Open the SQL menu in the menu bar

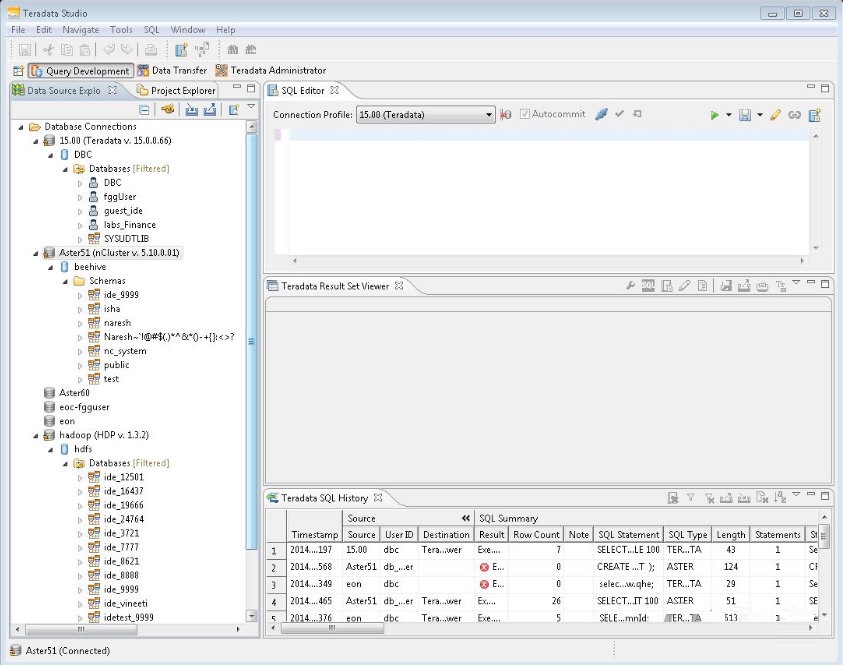[x=152, y=29]
